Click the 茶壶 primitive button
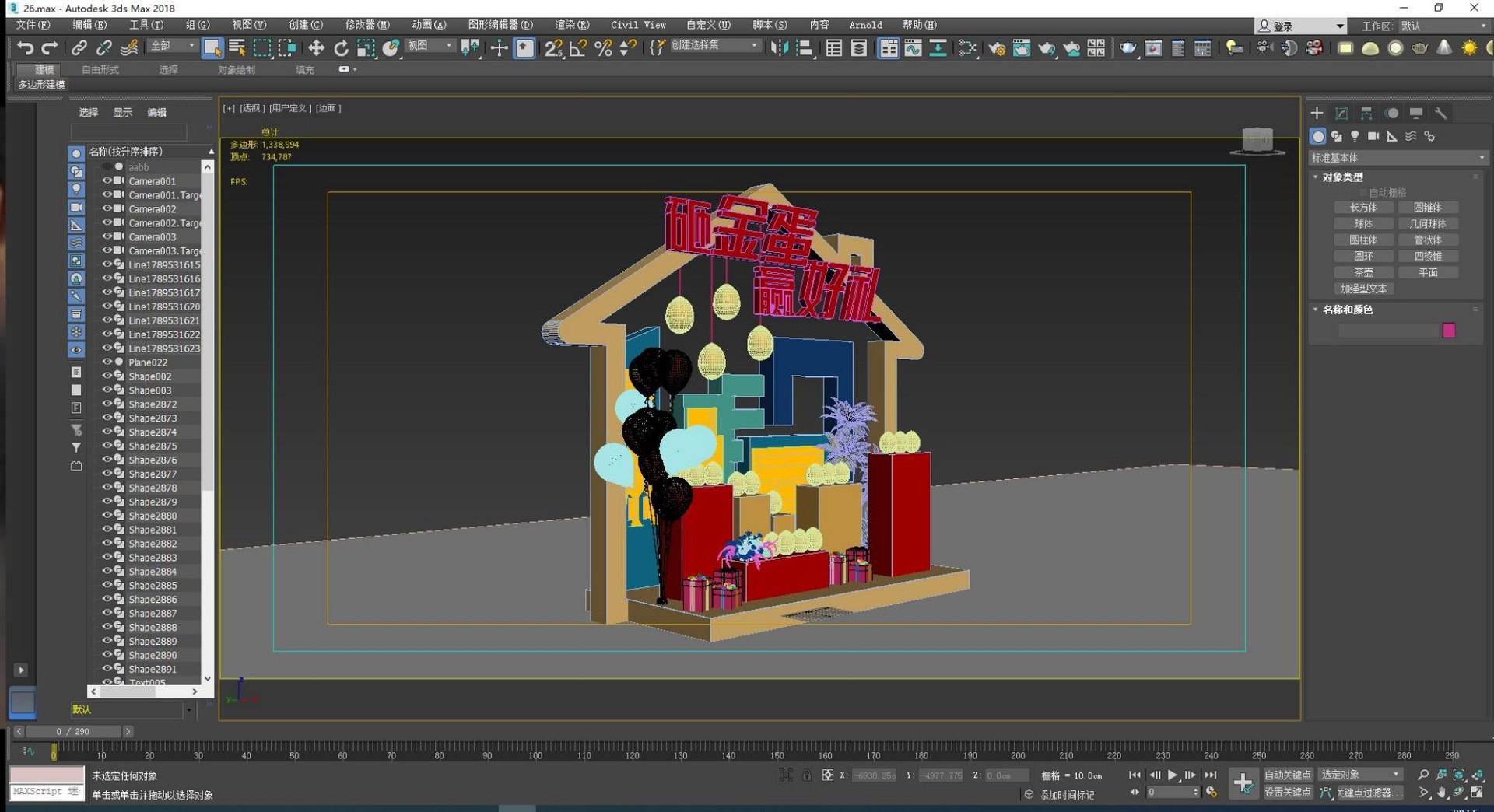 coord(1363,272)
